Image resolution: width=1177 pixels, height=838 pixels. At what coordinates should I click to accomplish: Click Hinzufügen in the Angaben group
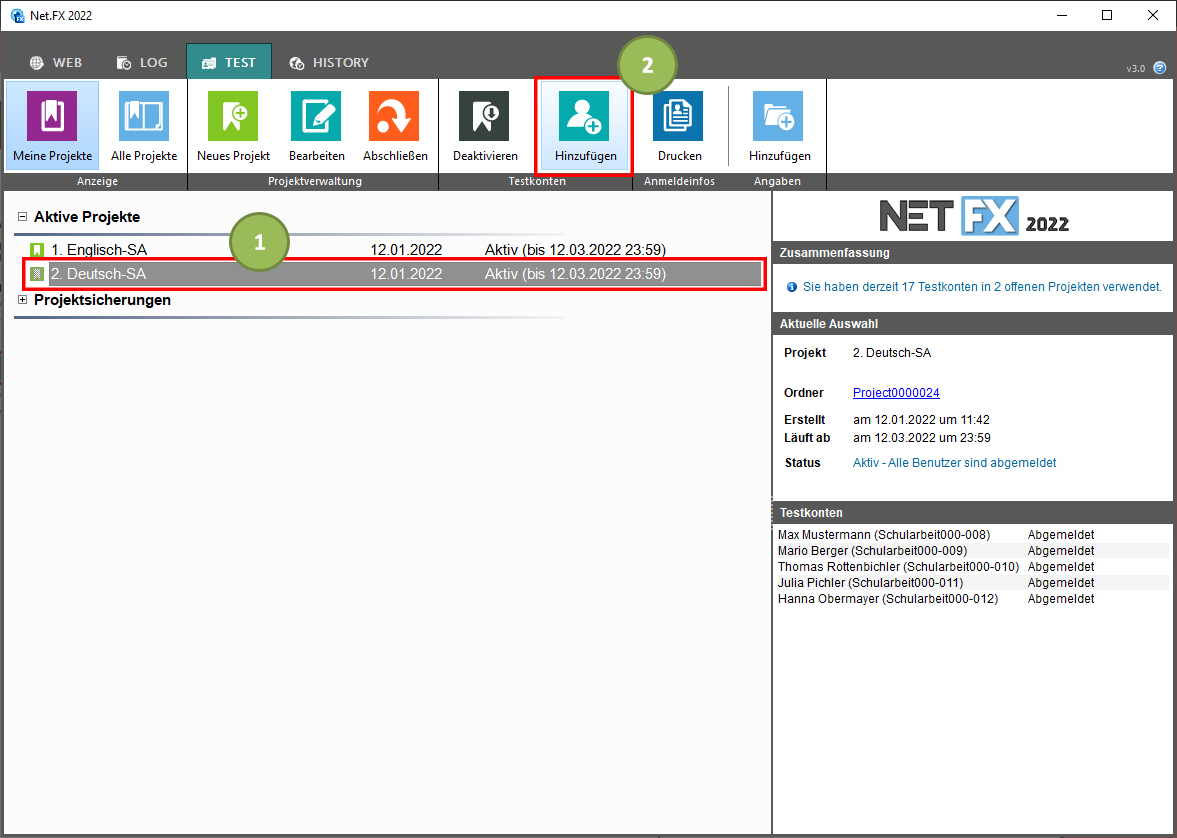tap(779, 125)
